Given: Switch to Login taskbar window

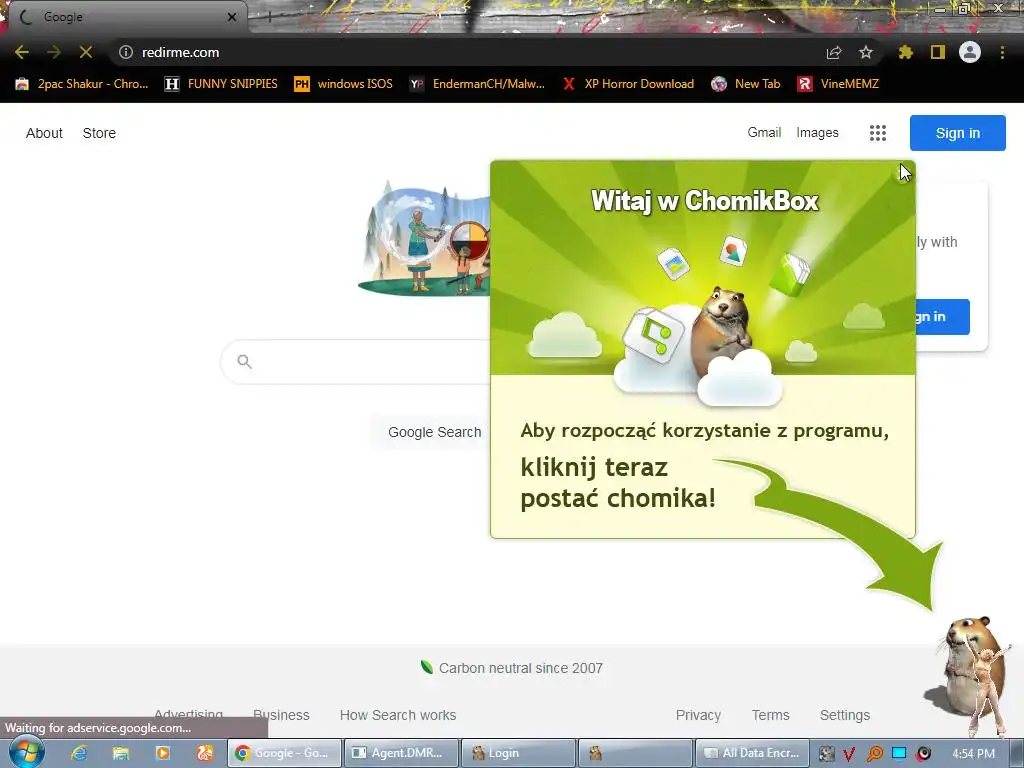Looking at the screenshot, I should click(518, 753).
